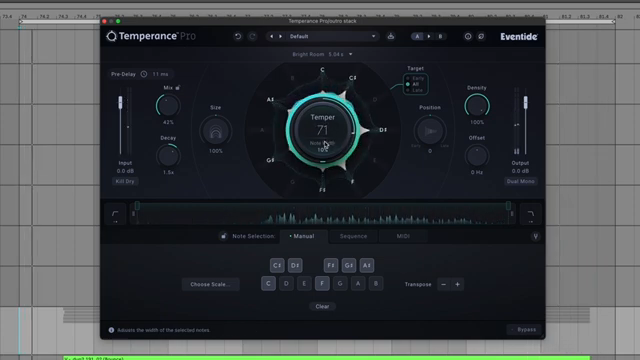Click the Pre-Delay 11 ms value
The width and height of the screenshot is (640, 360).
click(x=160, y=74)
